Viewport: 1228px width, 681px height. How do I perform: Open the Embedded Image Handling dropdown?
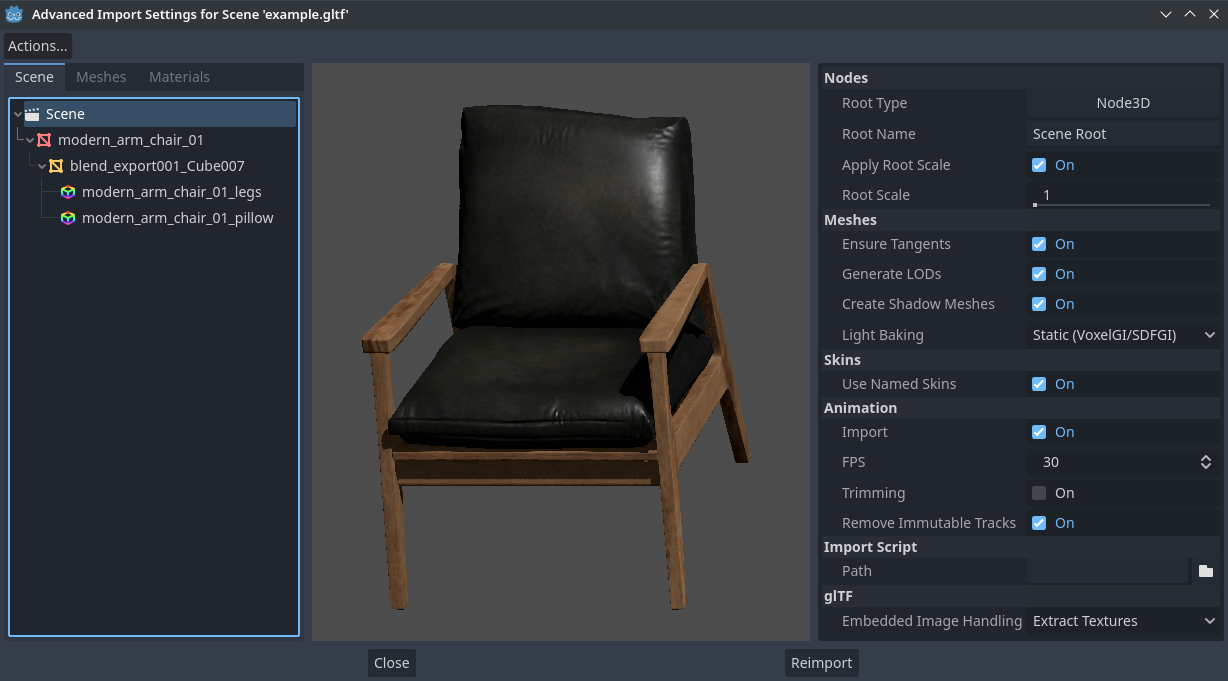[1122, 621]
